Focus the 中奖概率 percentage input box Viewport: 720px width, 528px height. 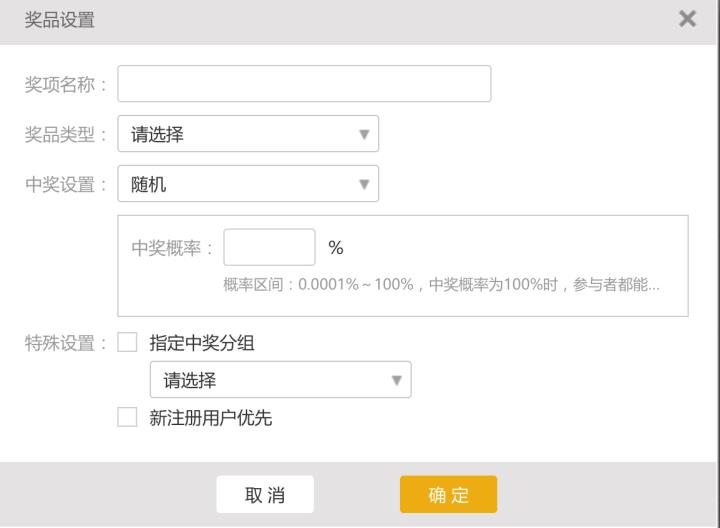(x=269, y=247)
